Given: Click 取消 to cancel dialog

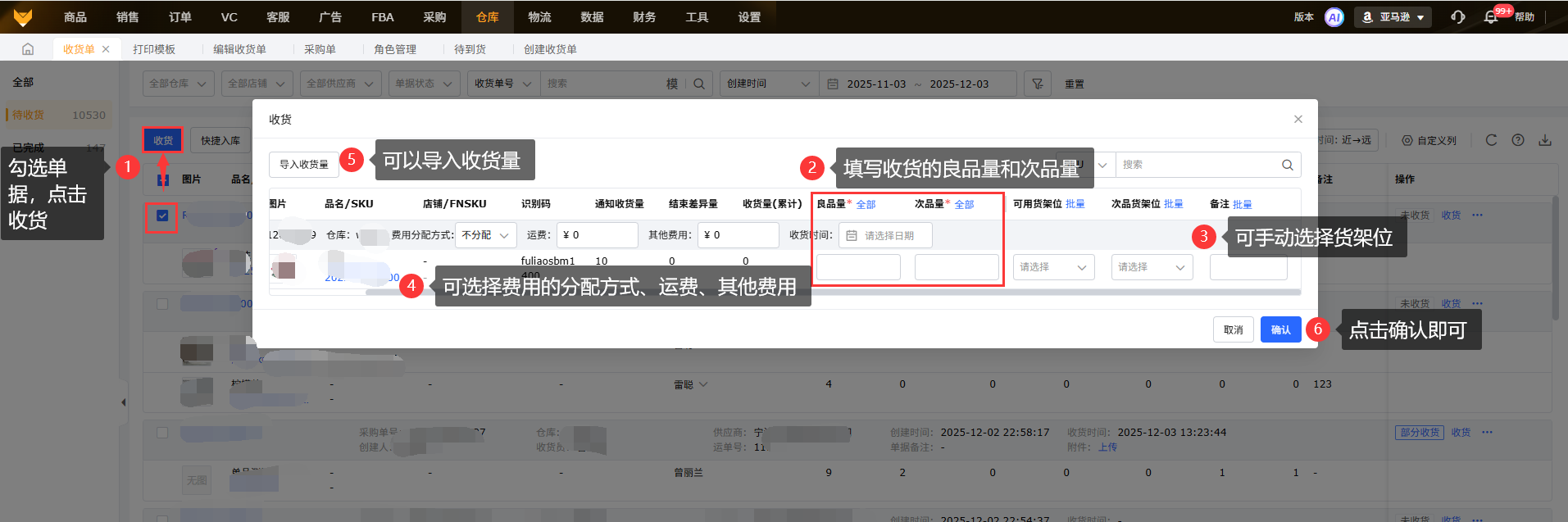Looking at the screenshot, I should [x=1234, y=329].
